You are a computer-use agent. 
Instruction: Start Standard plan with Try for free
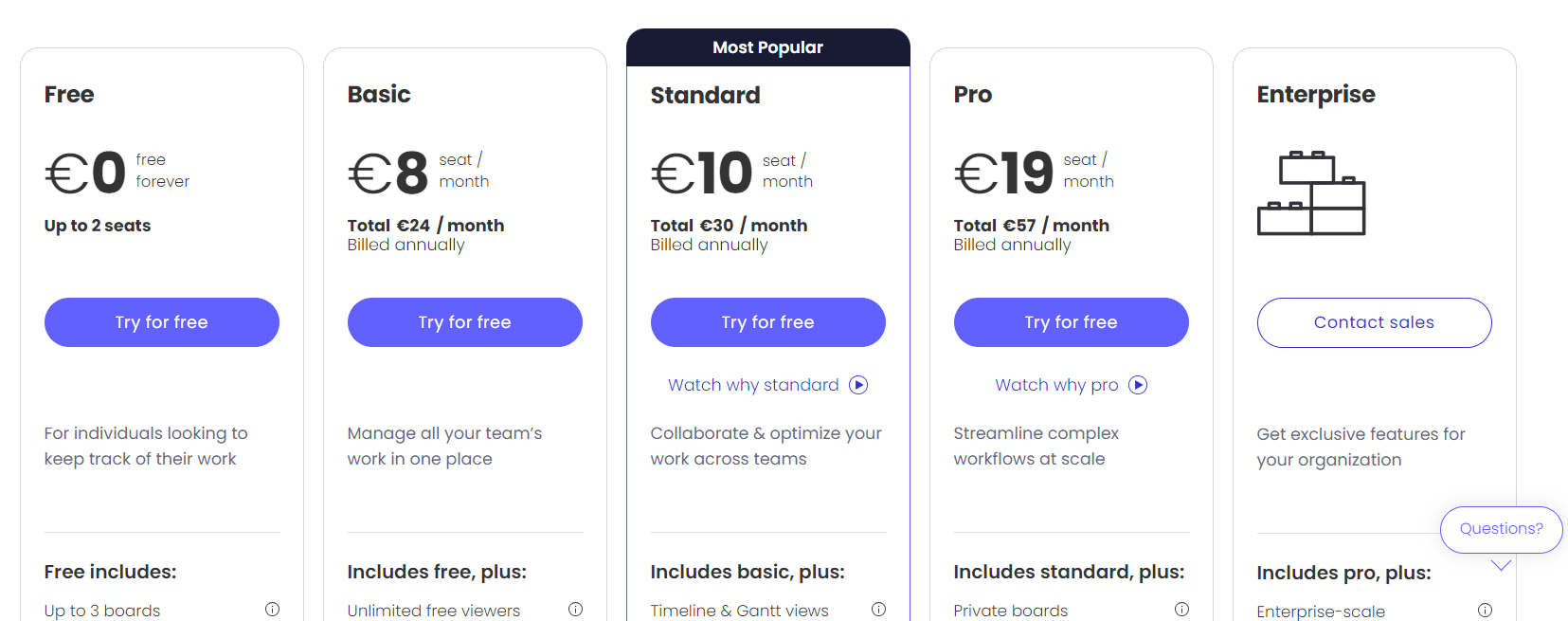tap(767, 322)
